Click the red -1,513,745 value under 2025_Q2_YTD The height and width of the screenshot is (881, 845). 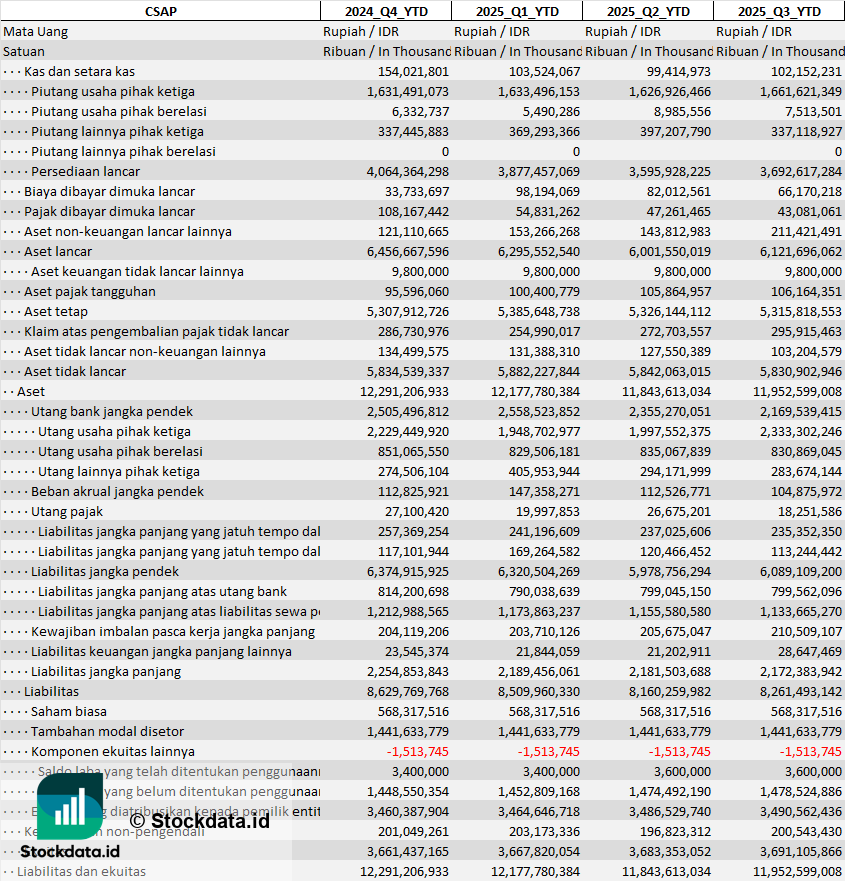[x=680, y=751]
